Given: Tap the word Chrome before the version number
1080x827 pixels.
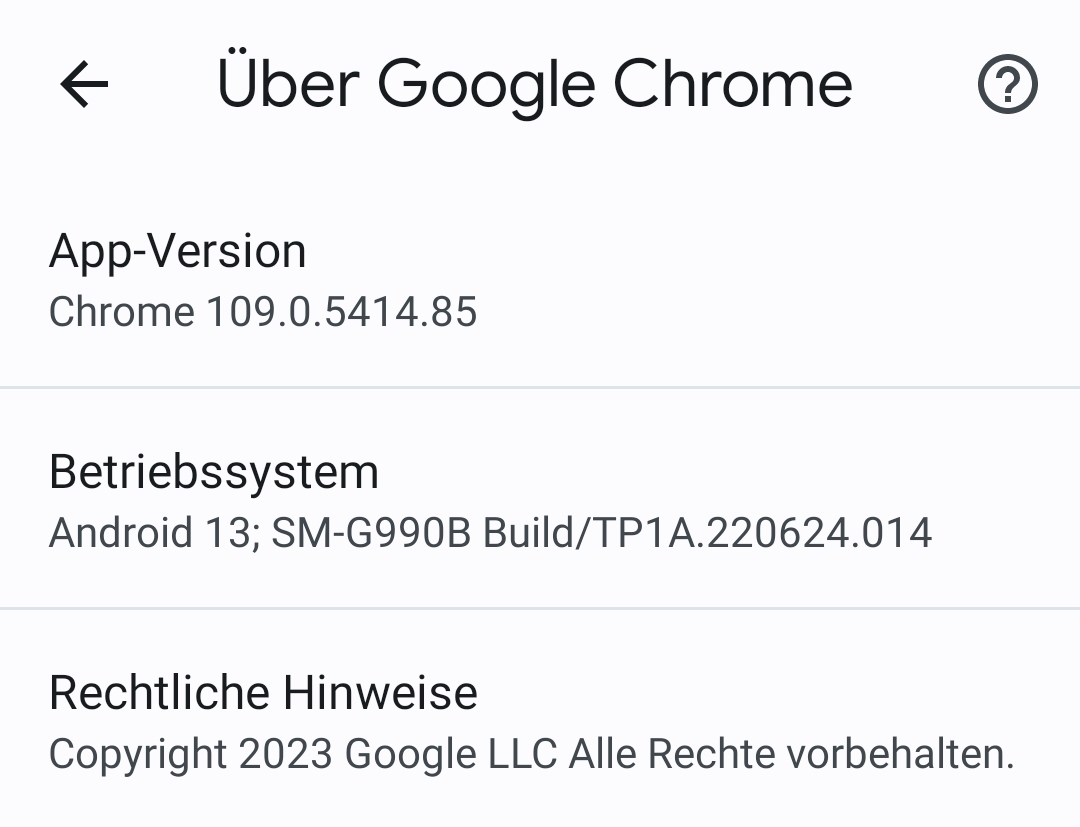Looking at the screenshot, I should [121, 312].
